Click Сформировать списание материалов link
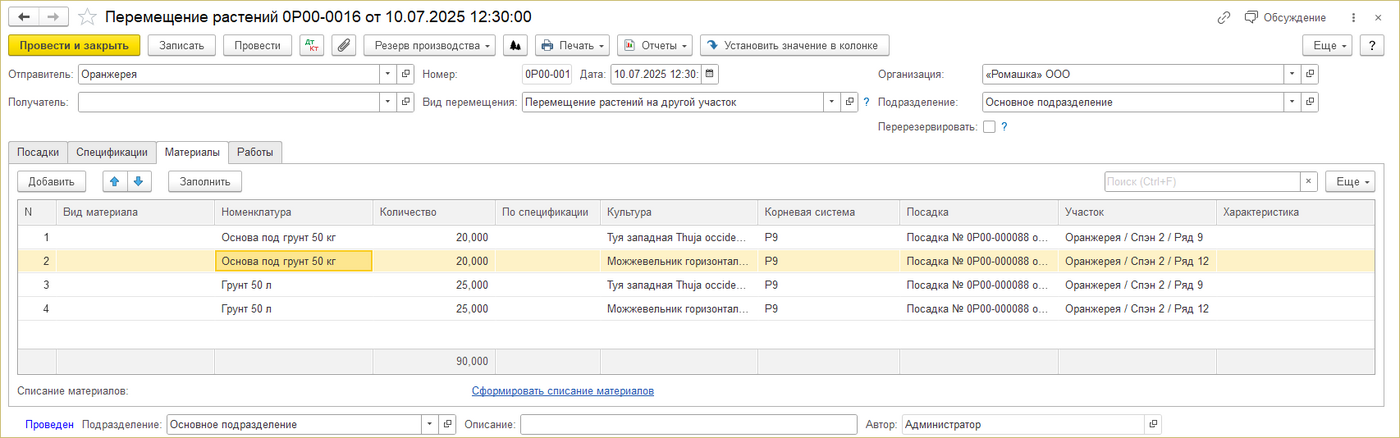Screen dimensions: 1400x438 (562, 391)
